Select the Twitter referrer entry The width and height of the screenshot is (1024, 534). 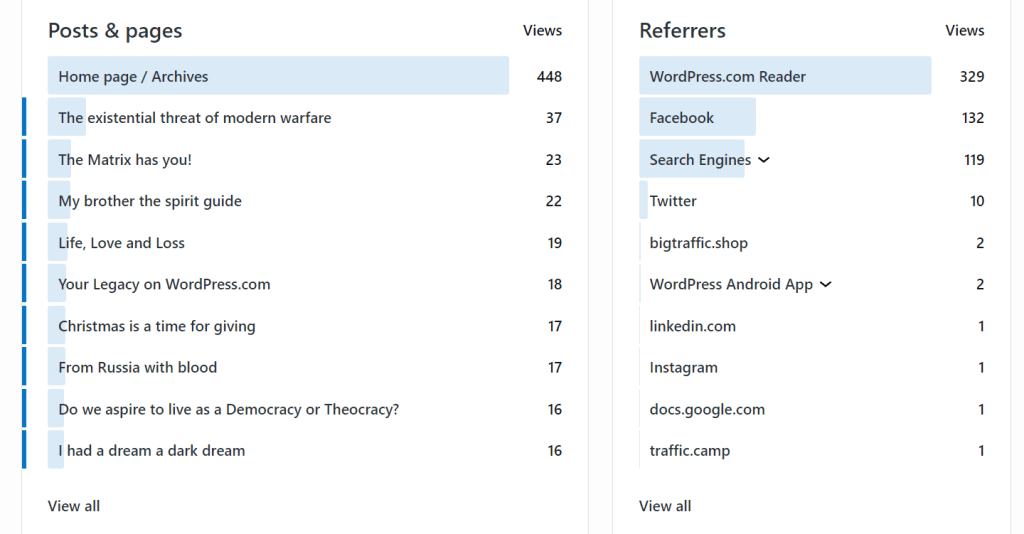pyautogui.click(x=673, y=201)
